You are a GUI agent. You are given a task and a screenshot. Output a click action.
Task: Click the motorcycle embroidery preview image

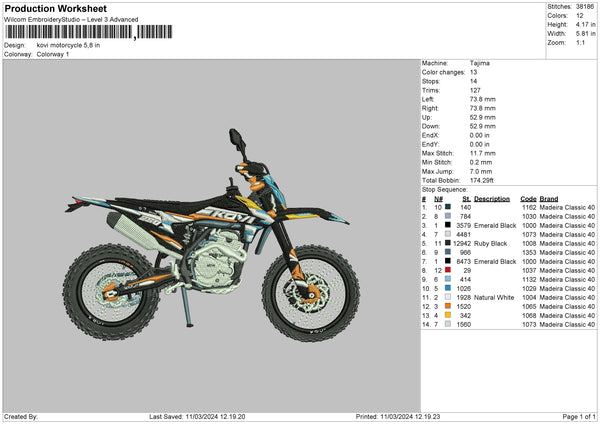(x=212, y=234)
